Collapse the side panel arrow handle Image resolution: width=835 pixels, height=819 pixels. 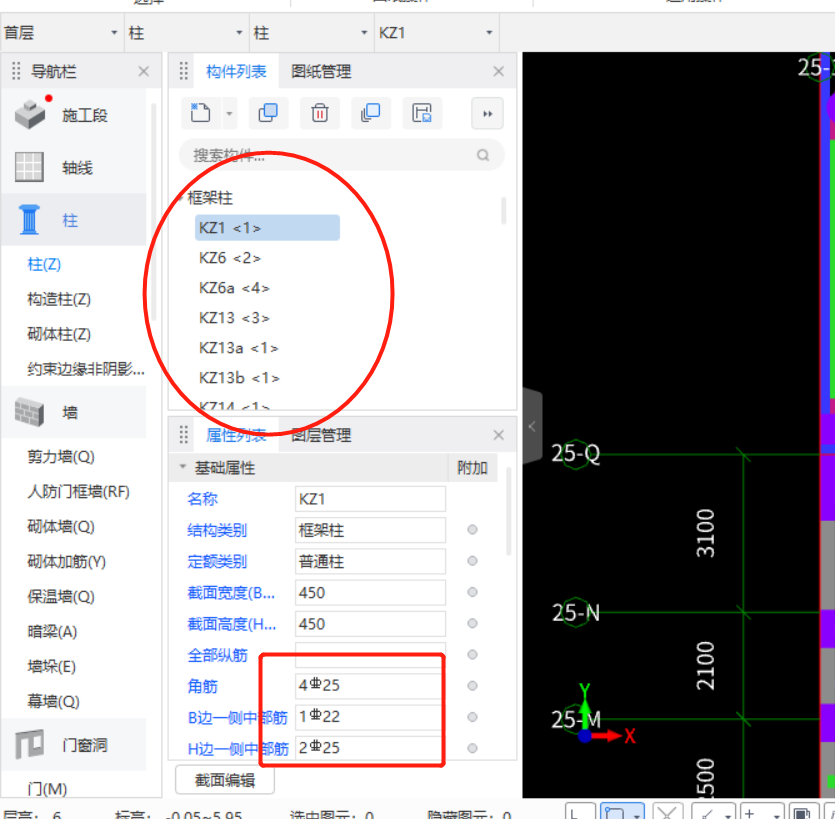[532, 426]
